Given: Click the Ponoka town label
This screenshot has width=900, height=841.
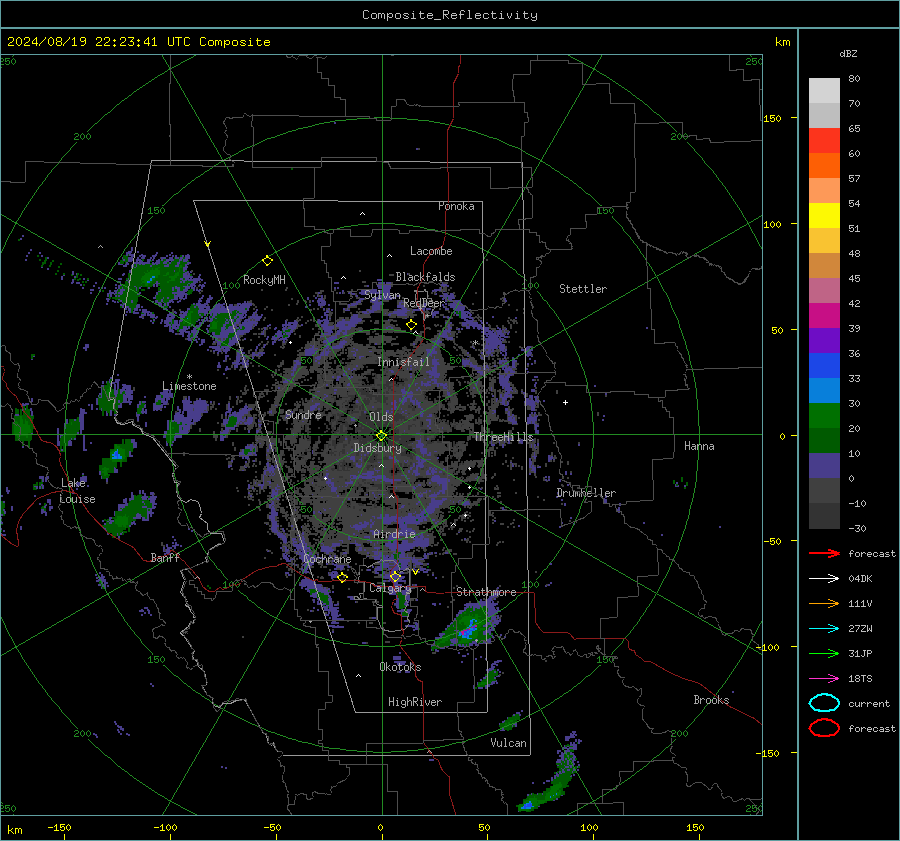Looking at the screenshot, I should click(456, 206).
